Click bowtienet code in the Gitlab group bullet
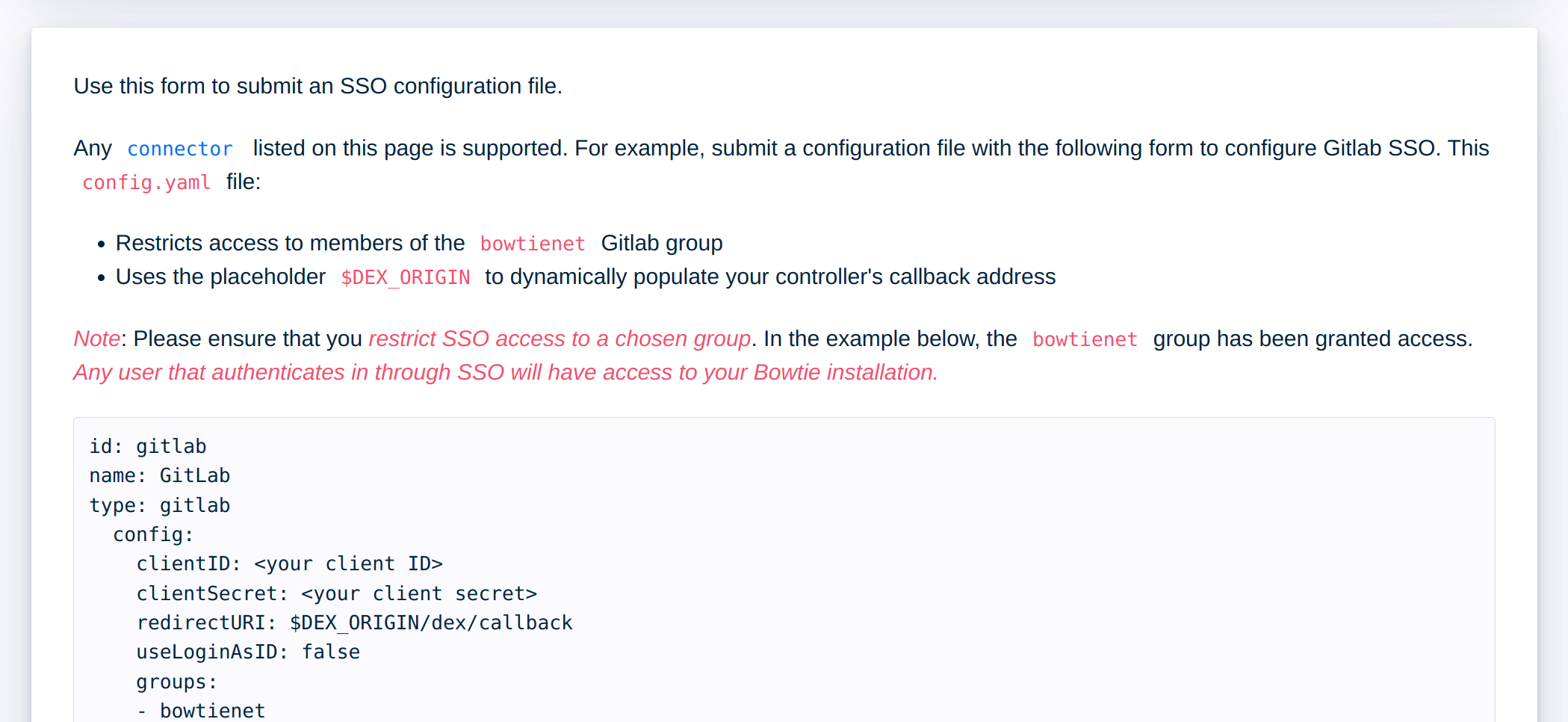The height and width of the screenshot is (722, 1568). (x=532, y=244)
